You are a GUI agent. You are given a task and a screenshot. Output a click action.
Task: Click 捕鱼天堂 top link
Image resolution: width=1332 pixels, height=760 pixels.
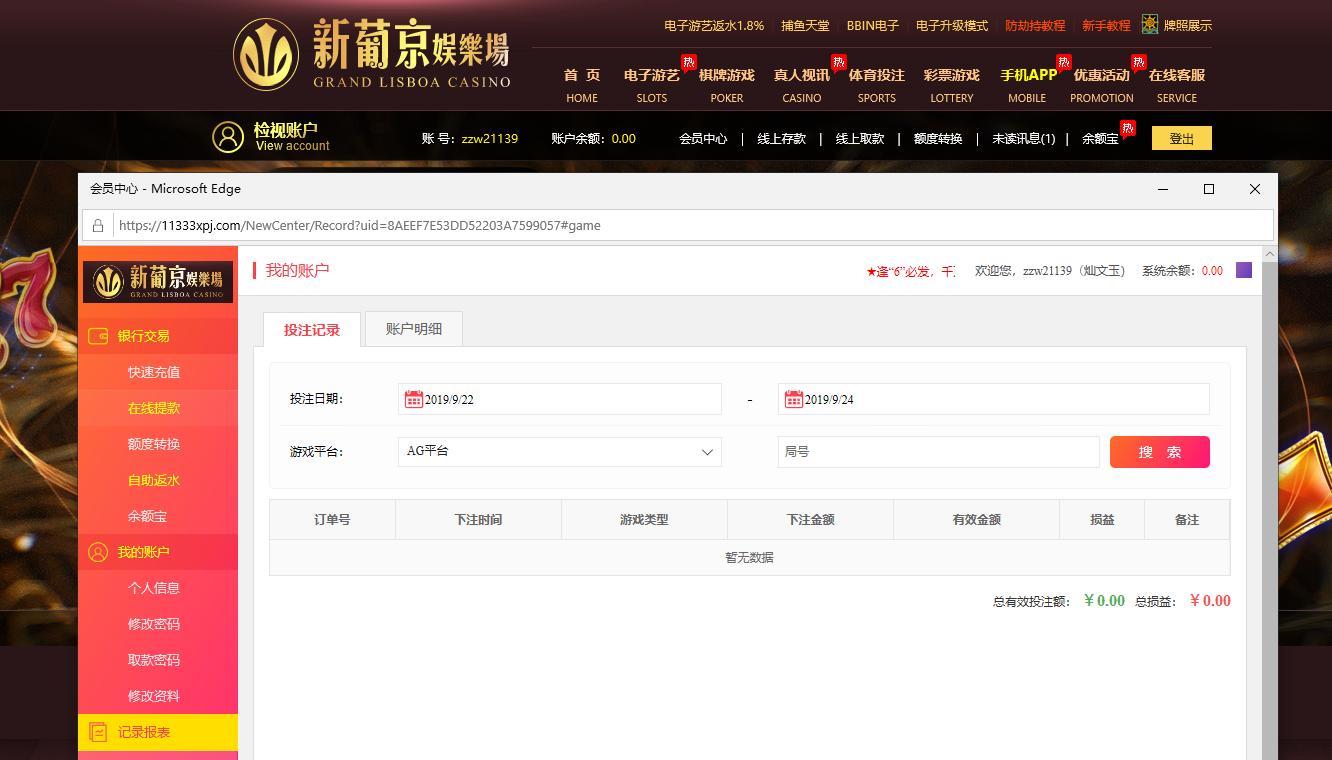pyautogui.click(x=805, y=26)
